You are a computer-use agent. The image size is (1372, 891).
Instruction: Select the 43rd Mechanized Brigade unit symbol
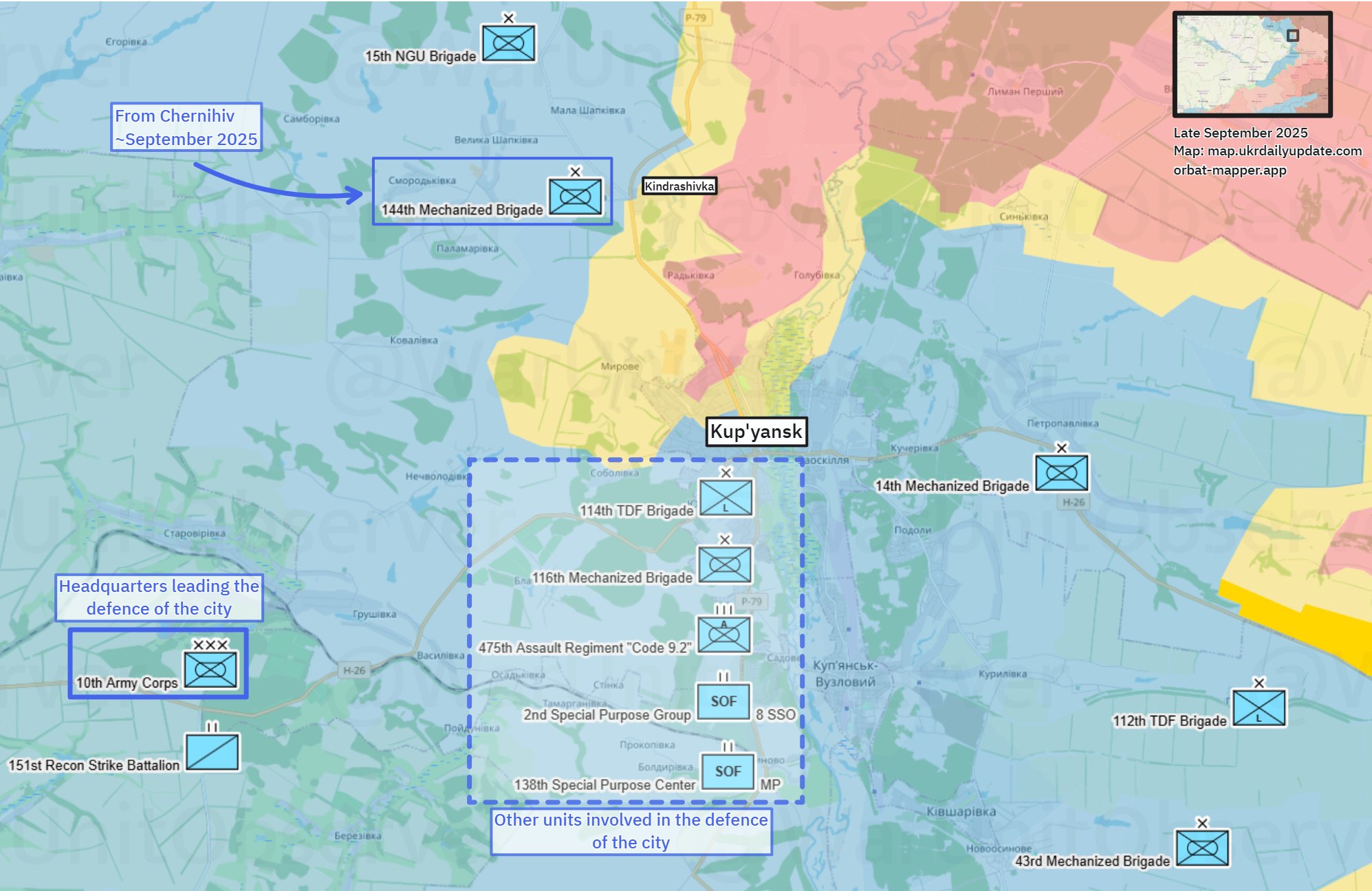(x=1201, y=848)
